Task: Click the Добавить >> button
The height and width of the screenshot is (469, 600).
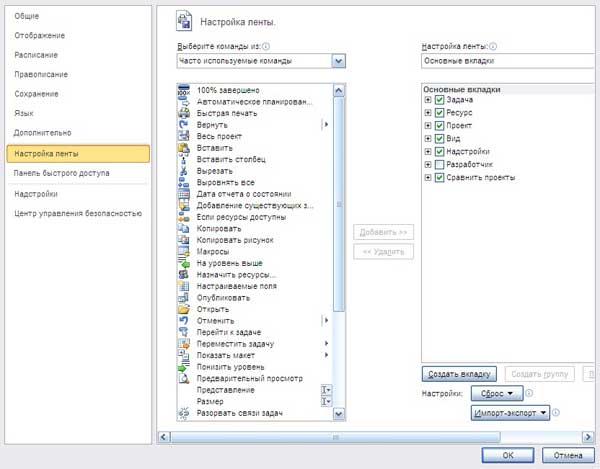Action: coord(383,232)
